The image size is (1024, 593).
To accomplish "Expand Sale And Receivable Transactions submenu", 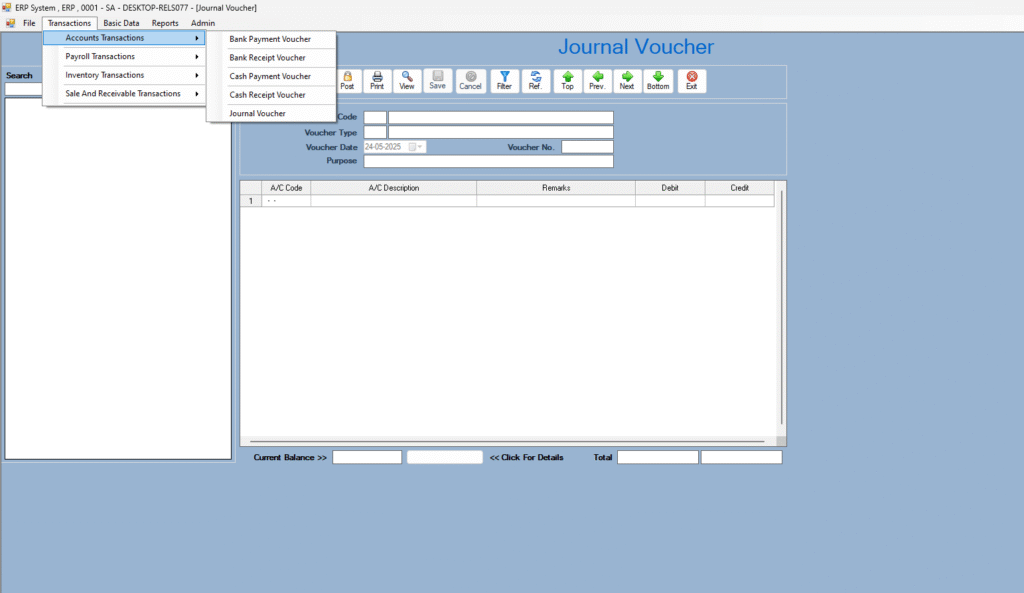I will pos(125,94).
